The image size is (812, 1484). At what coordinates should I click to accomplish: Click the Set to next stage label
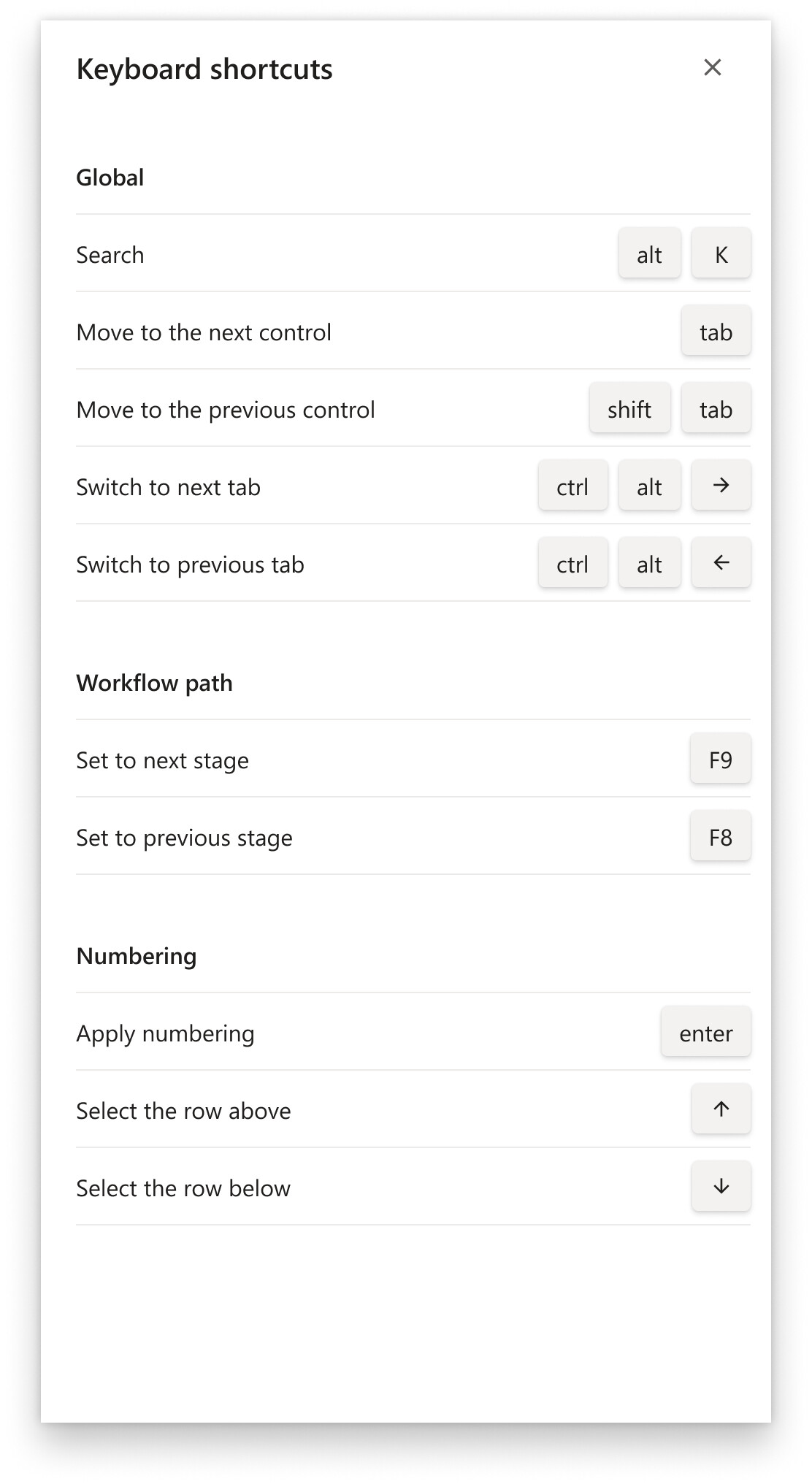[163, 760]
